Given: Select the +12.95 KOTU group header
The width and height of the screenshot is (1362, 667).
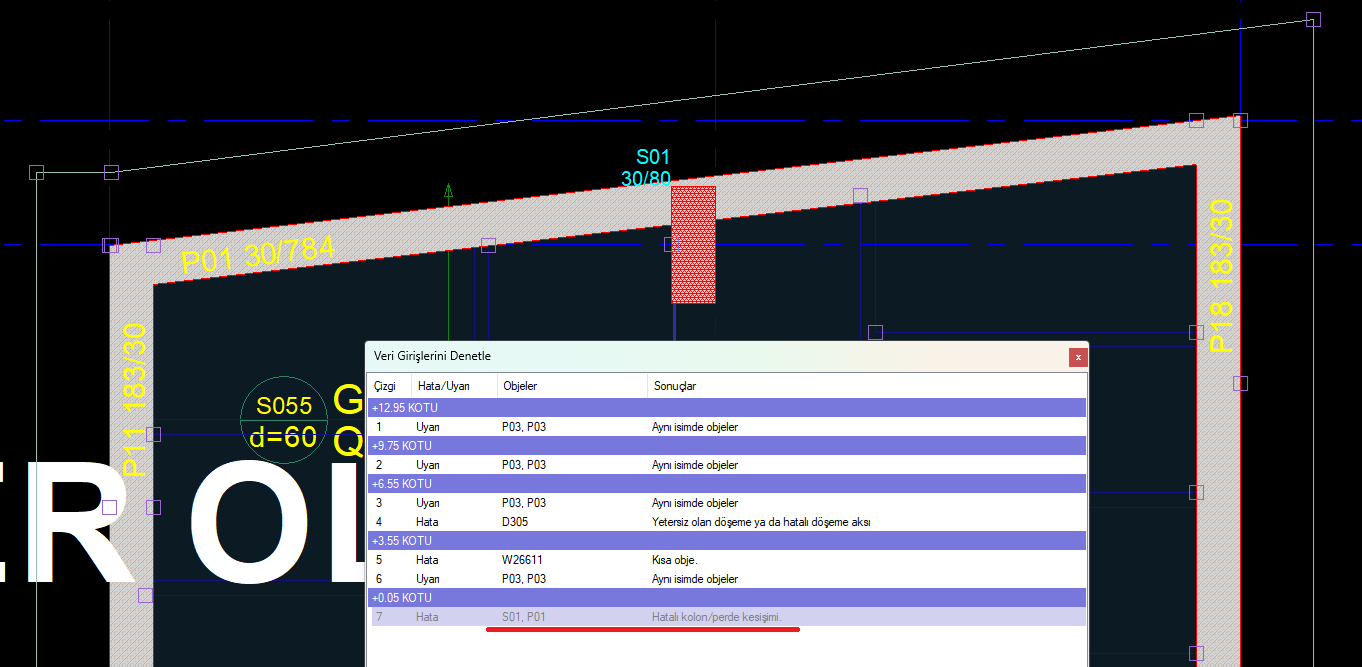Looking at the screenshot, I should 727,408.
